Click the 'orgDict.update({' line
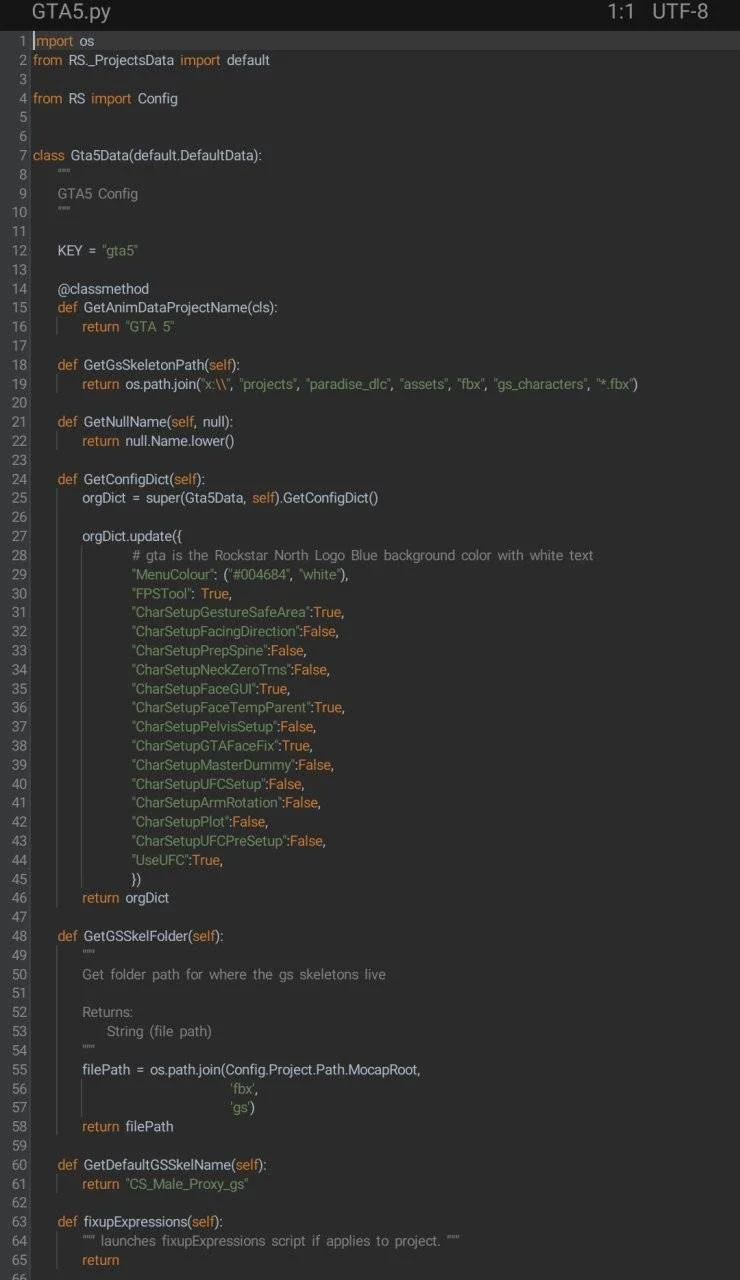The height and width of the screenshot is (1280, 740). pos(132,535)
